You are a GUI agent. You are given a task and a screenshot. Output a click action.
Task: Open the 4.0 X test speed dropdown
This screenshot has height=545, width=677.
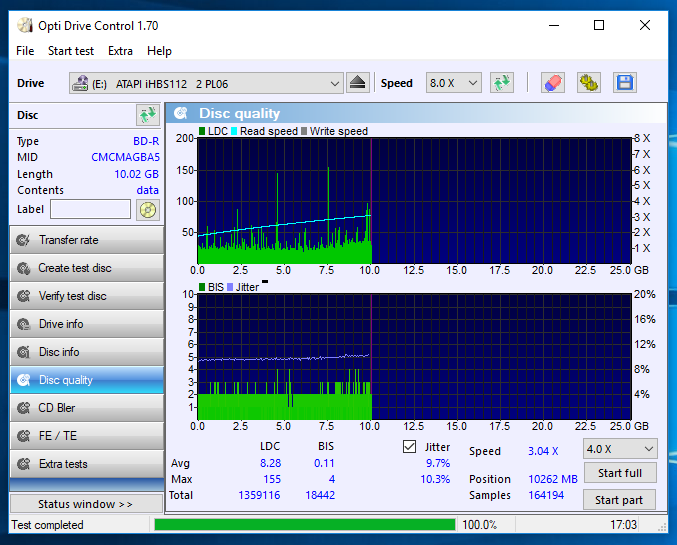click(x=620, y=449)
